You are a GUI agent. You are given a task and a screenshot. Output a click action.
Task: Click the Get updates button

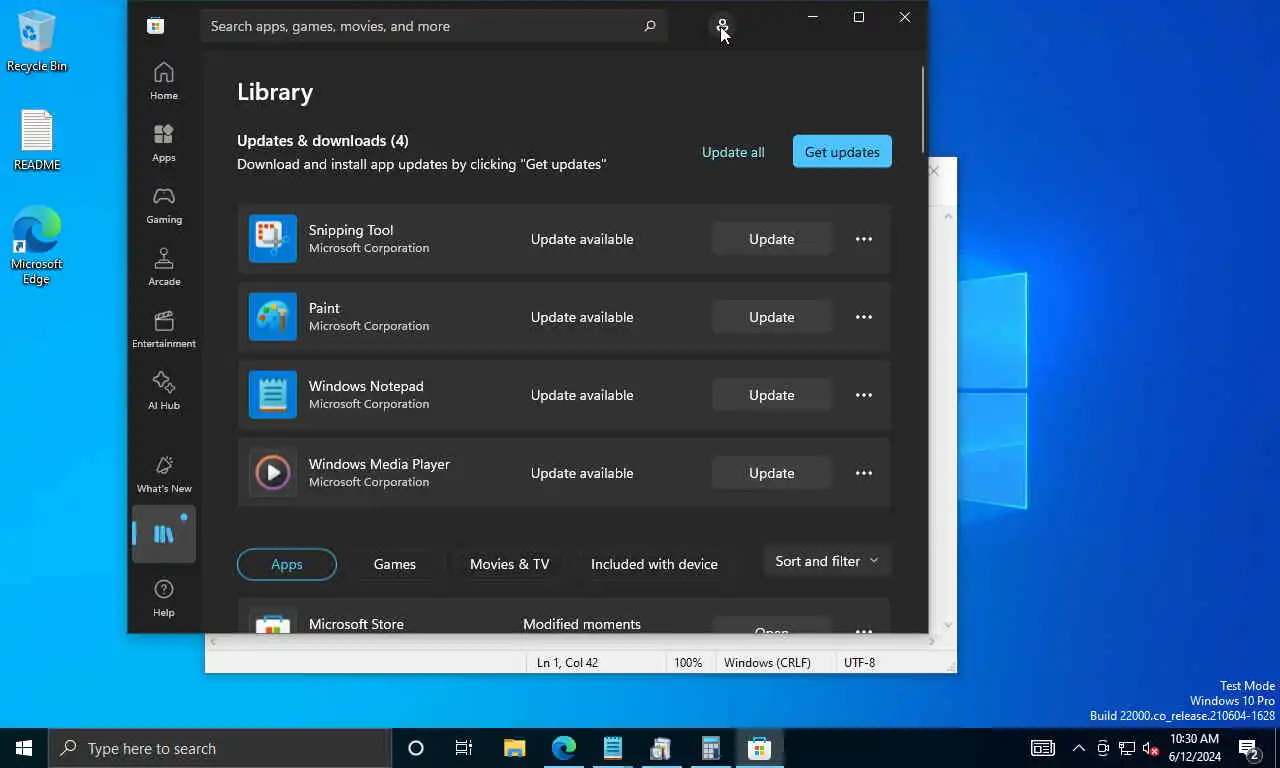(x=842, y=152)
